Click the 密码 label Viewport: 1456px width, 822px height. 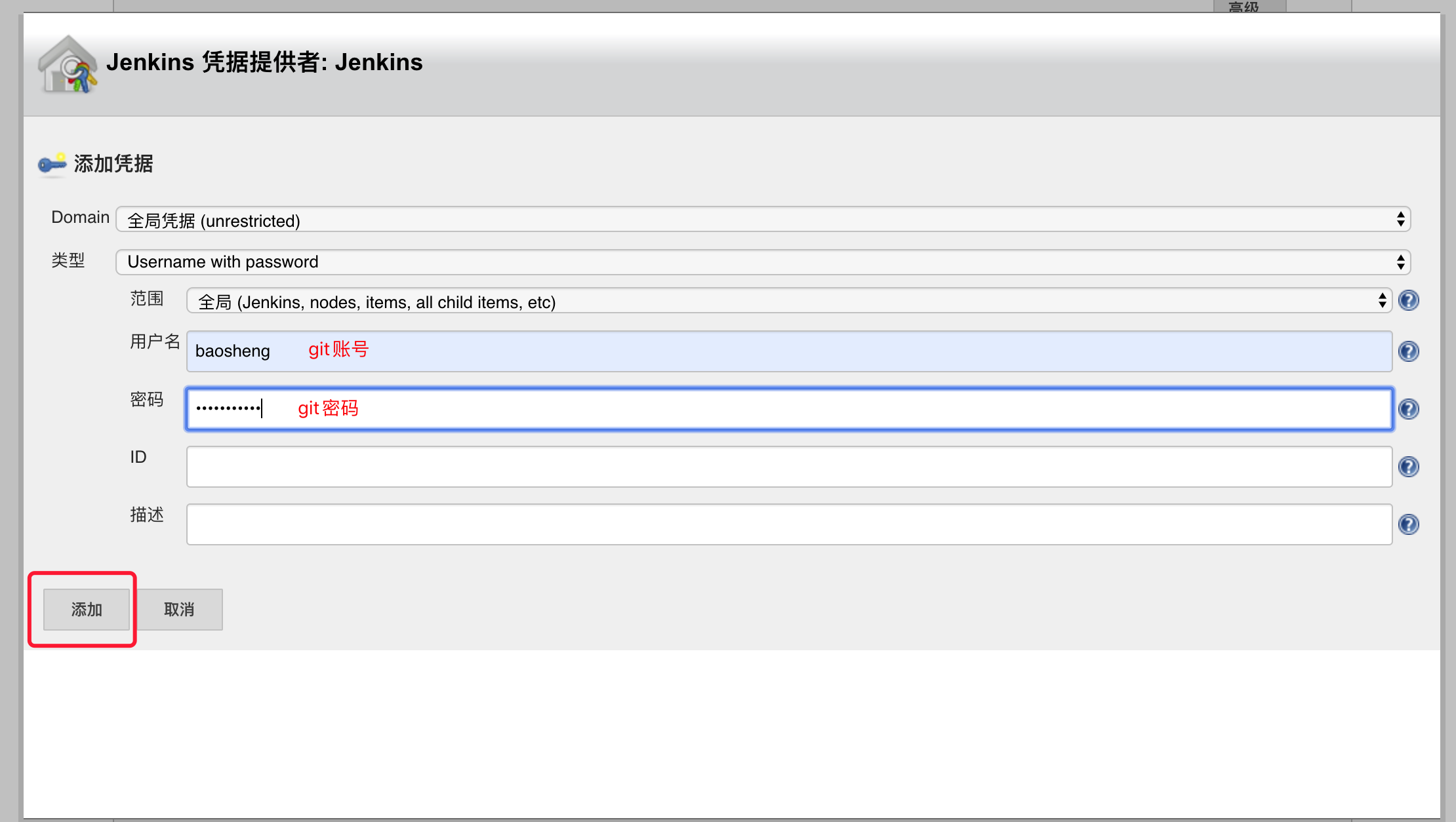pyautogui.click(x=147, y=399)
